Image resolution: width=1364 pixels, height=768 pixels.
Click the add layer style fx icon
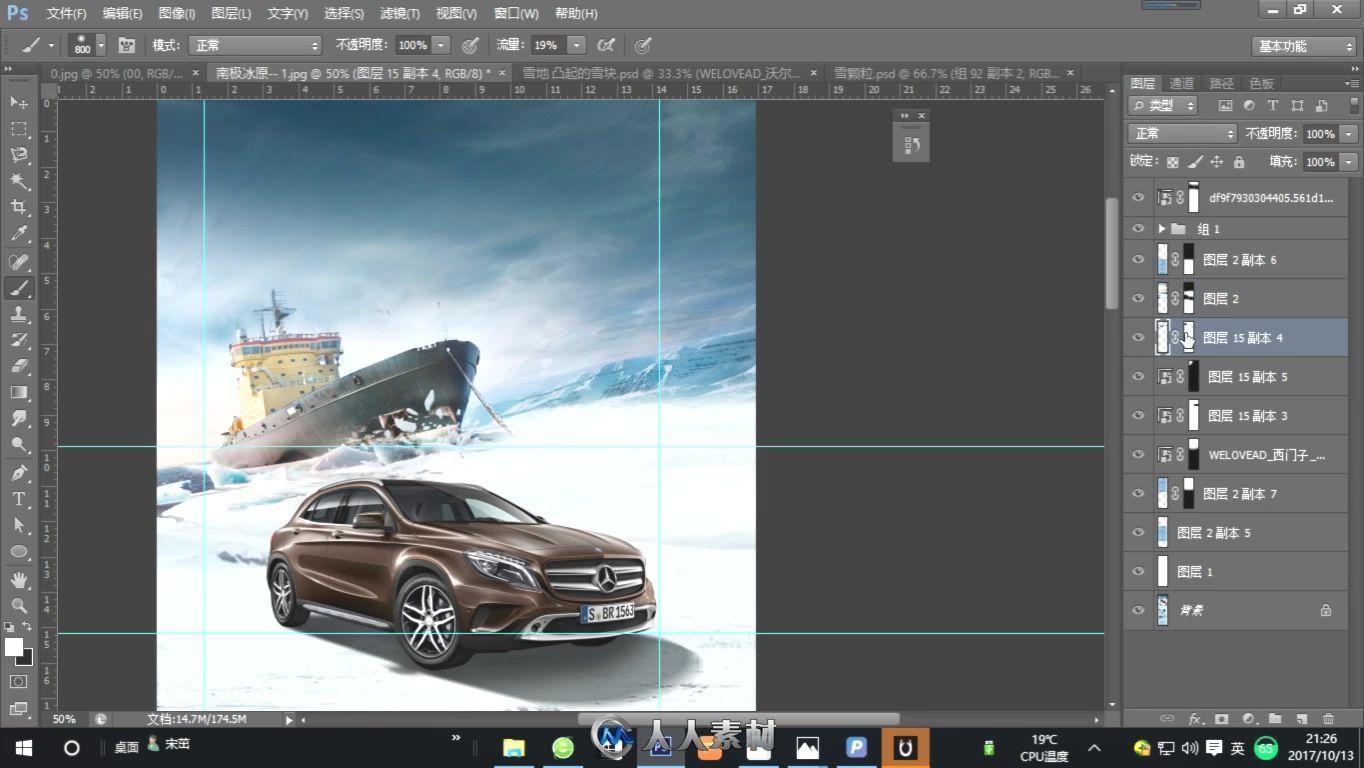tap(1195, 718)
